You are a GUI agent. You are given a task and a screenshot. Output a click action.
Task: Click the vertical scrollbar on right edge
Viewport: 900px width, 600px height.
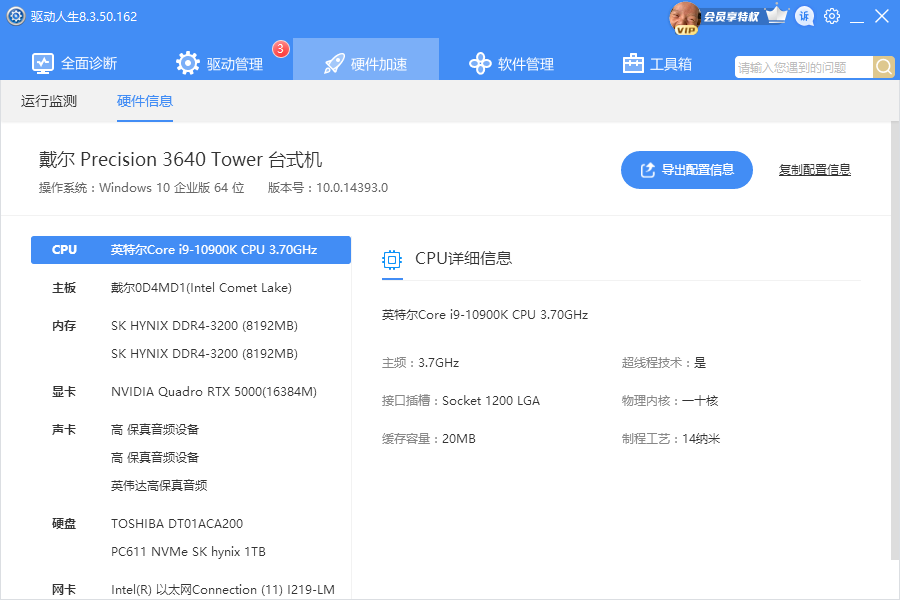[x=895, y=340]
